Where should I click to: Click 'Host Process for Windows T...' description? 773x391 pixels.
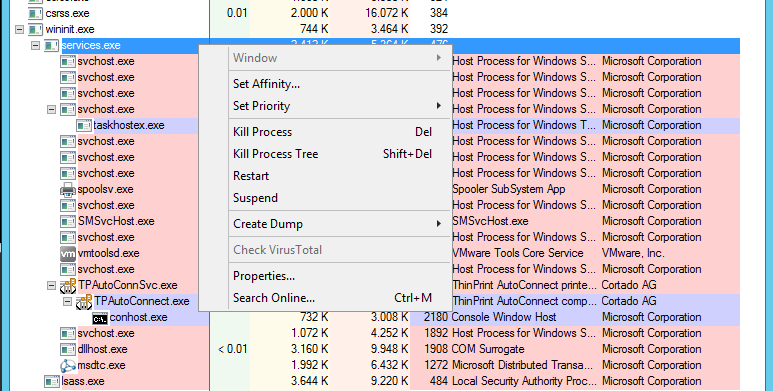tap(524, 125)
